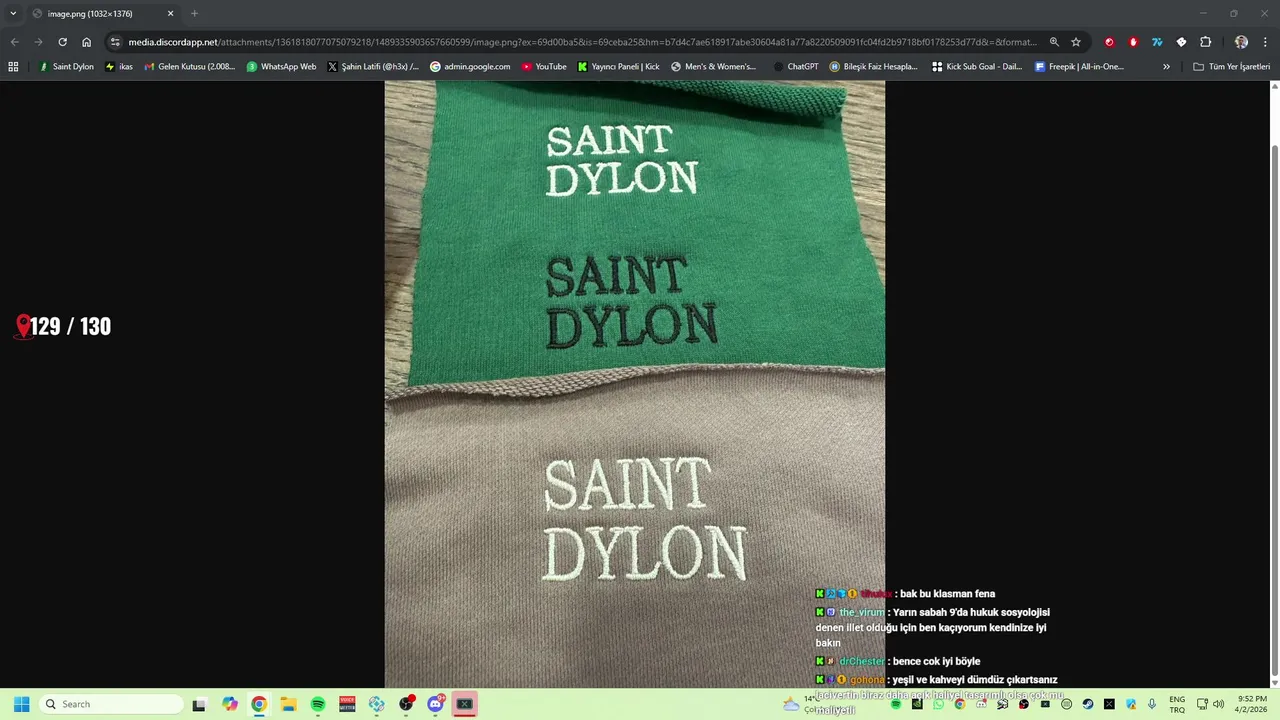
Task: Open a new browser tab
Action: point(194,13)
